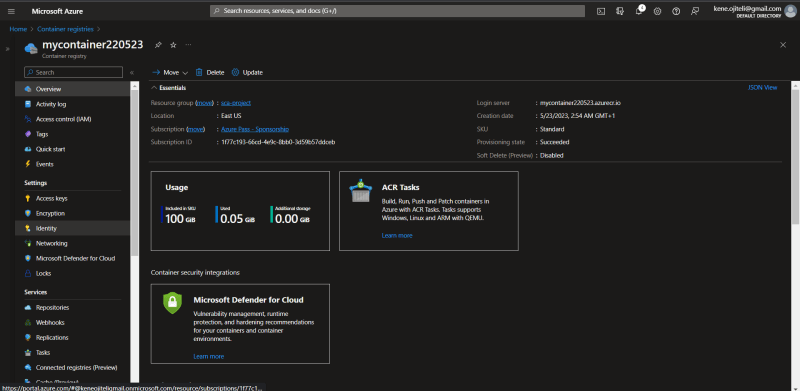
Task: Search resources, services, and docs box
Action: click(x=397, y=11)
